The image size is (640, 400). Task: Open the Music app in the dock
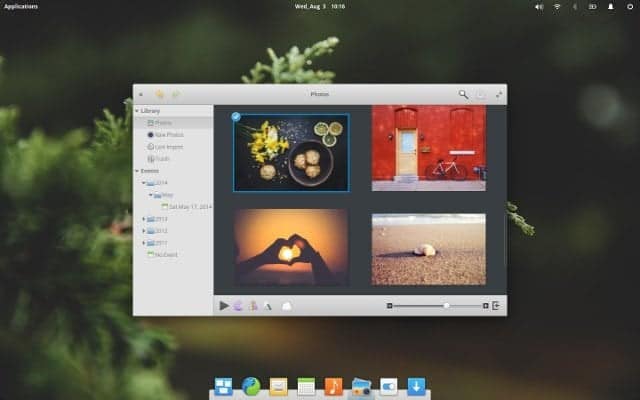pos(333,387)
